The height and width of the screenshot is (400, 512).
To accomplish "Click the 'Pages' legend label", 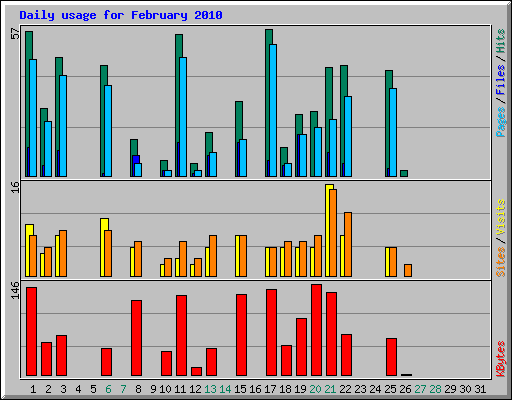I will 500,122.
